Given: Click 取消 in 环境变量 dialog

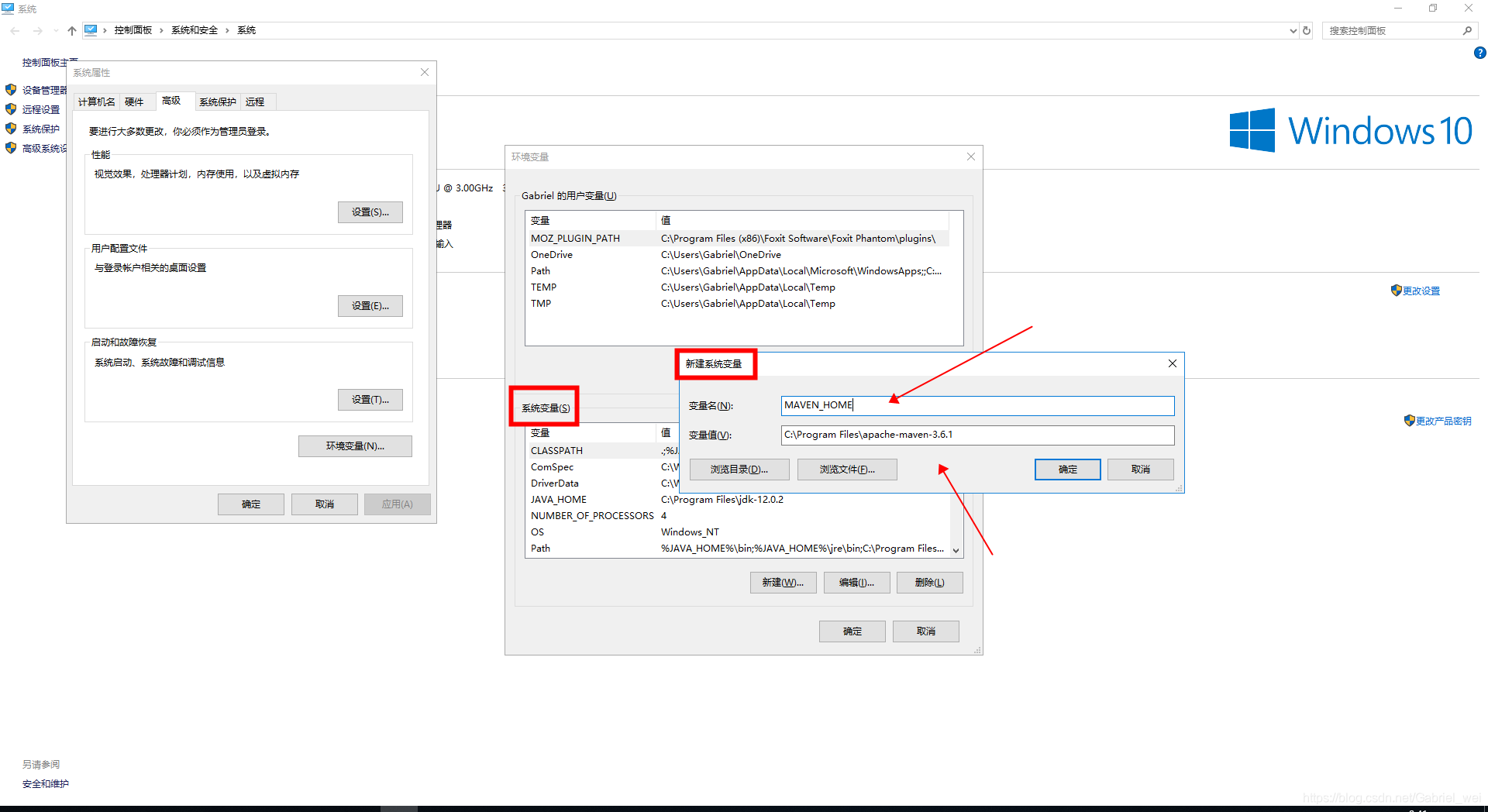Looking at the screenshot, I should [926, 631].
